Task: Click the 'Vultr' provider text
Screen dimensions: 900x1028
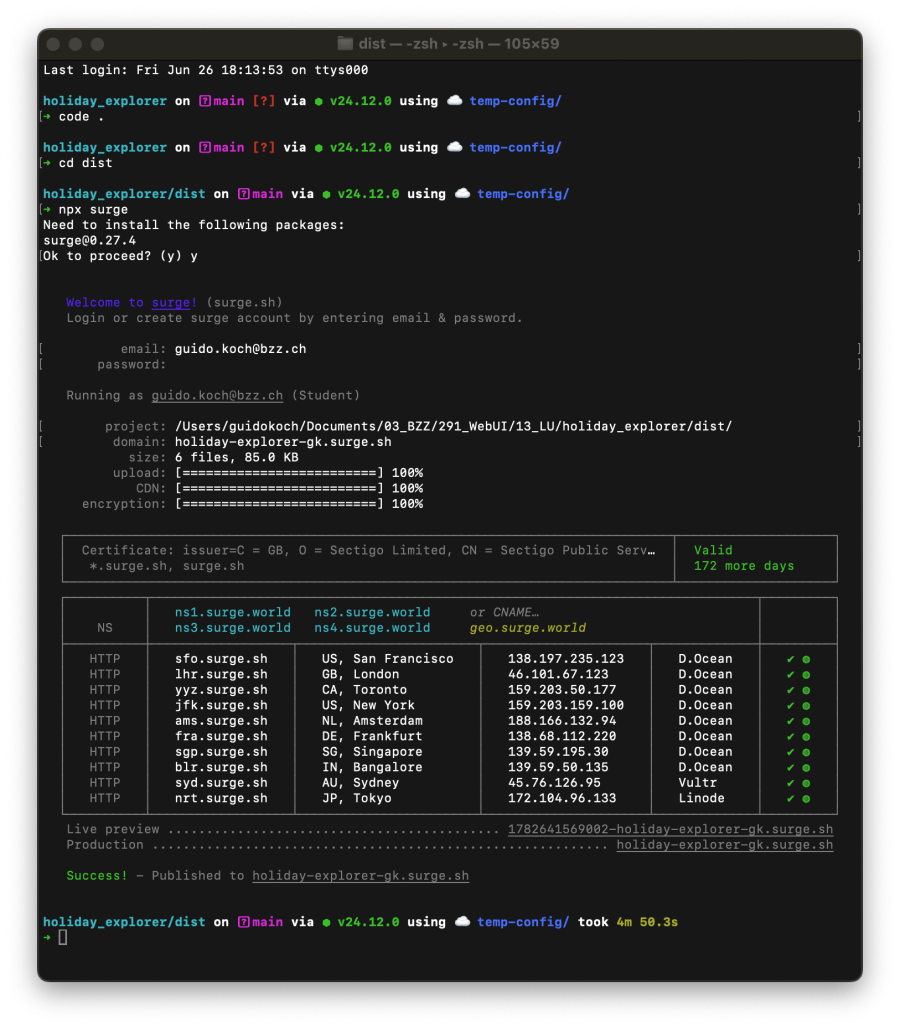Action: tap(697, 783)
